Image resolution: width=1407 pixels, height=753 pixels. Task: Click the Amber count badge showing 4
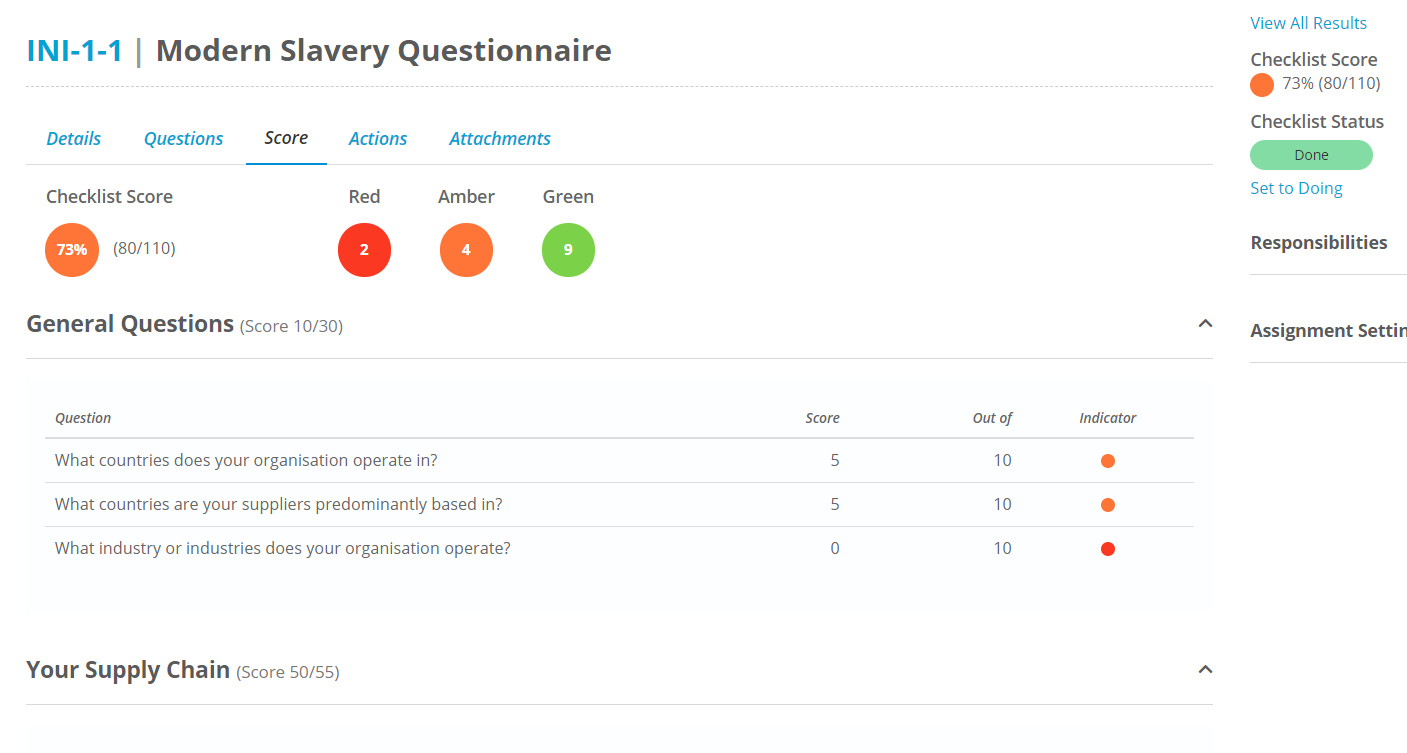tap(466, 249)
